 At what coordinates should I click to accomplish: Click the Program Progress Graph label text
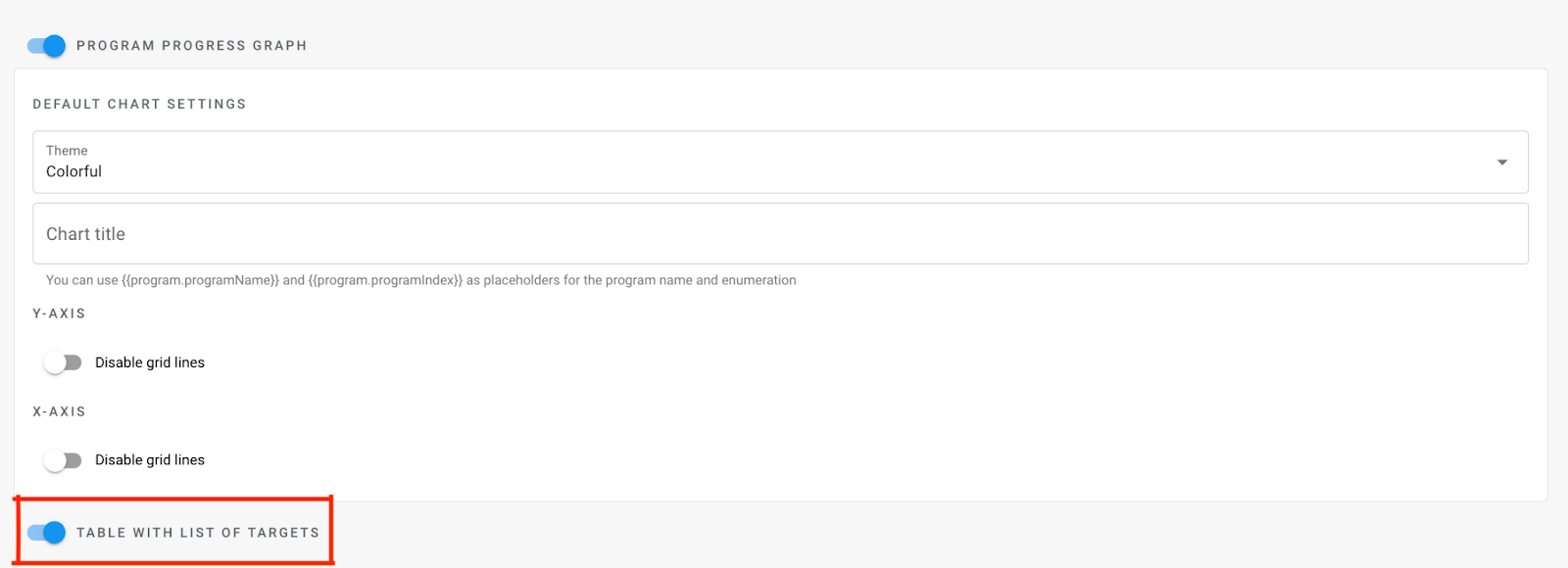(x=191, y=46)
